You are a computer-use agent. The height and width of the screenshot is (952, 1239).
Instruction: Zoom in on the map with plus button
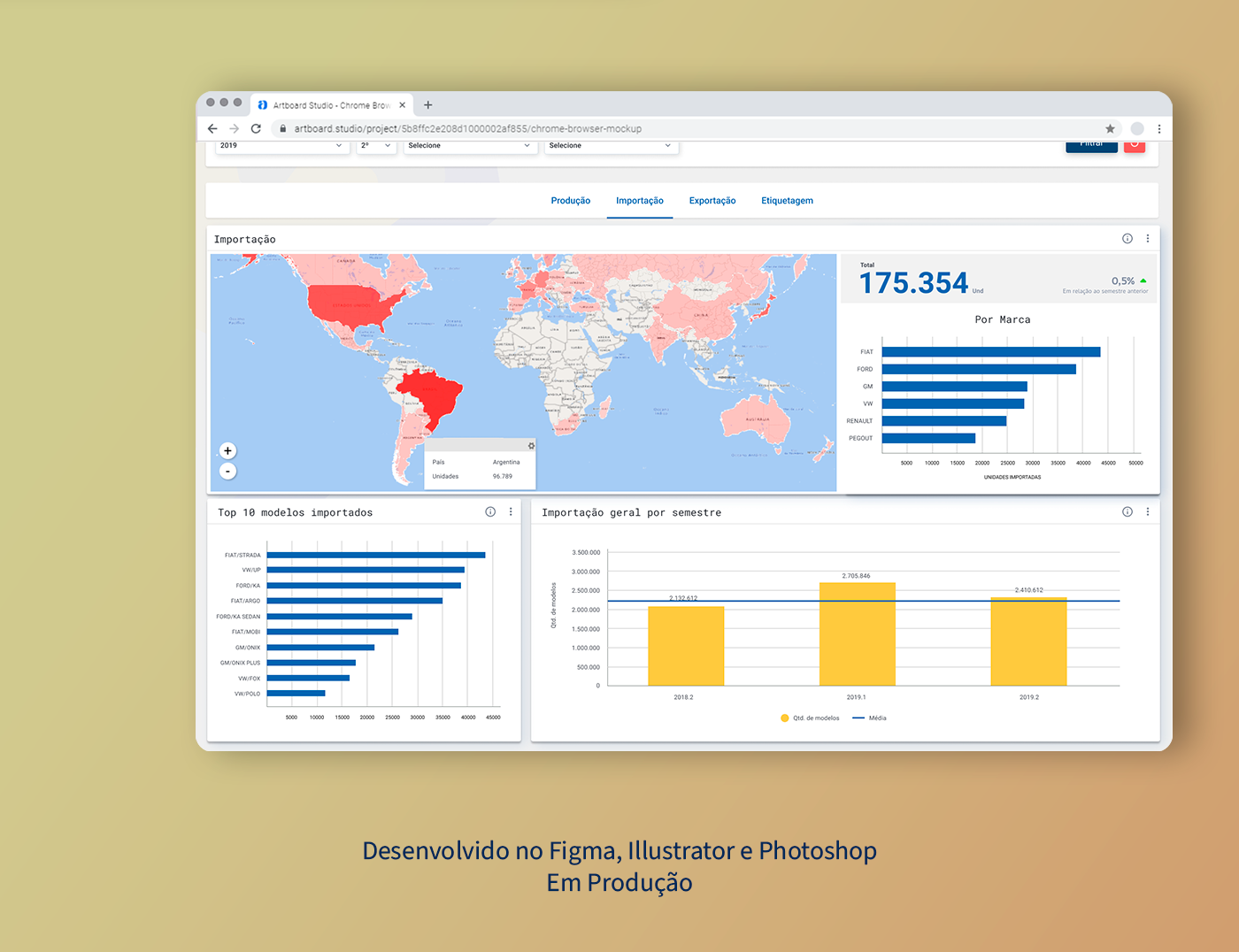coord(227,450)
